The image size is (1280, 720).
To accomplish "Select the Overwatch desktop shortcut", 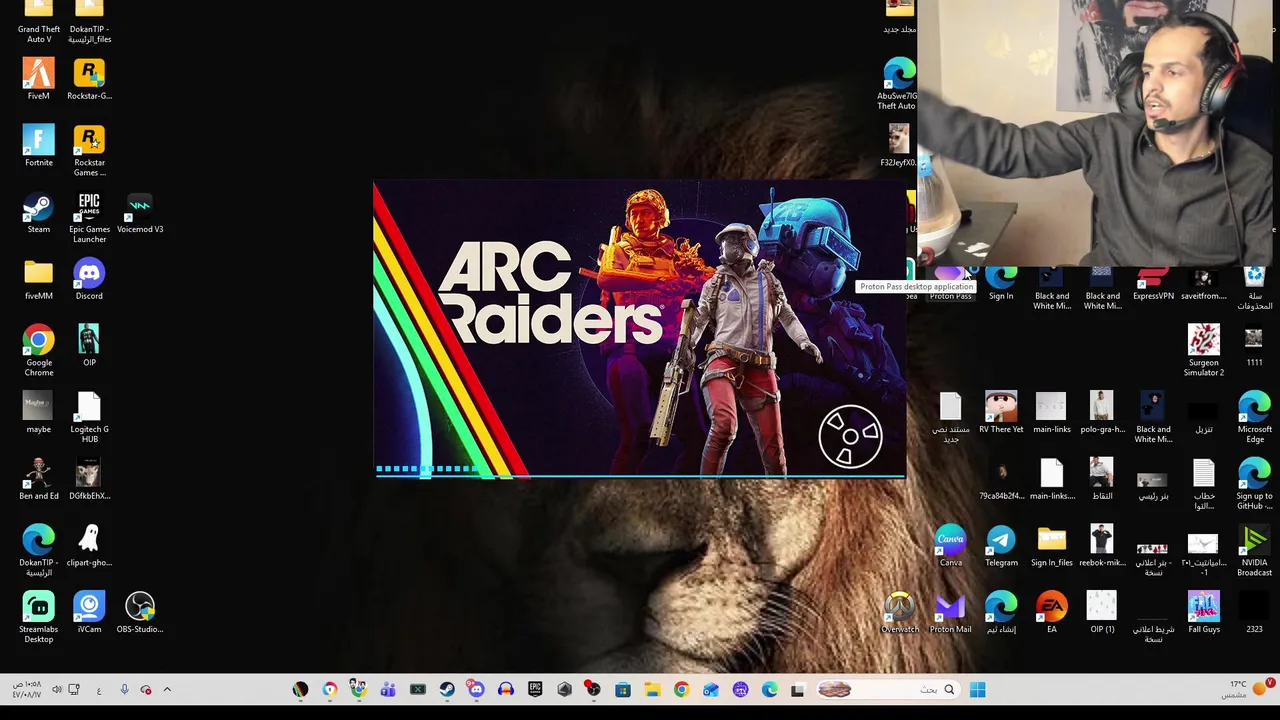I will coord(899,613).
